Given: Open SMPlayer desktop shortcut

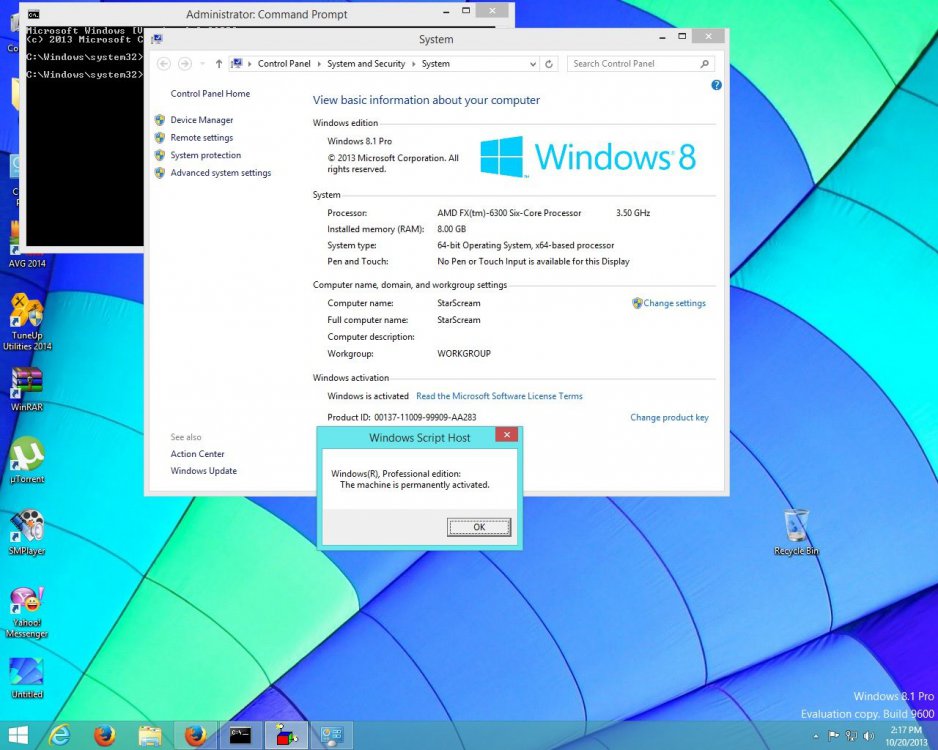Looking at the screenshot, I should tap(26, 532).
